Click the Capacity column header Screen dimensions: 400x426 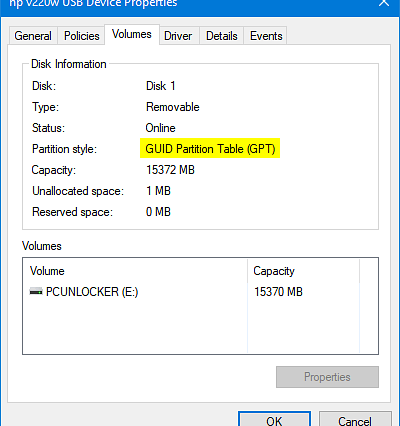point(303,271)
